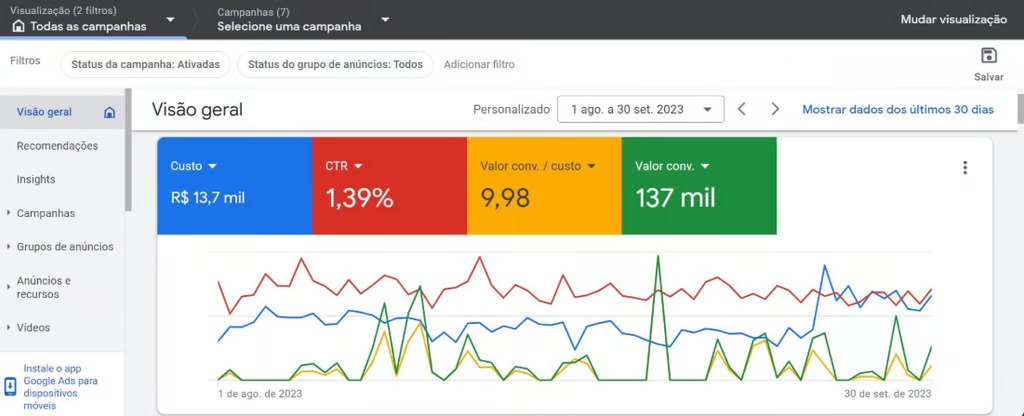Open the three-dot scorecard options menu
This screenshot has height=416, width=1024.
click(965, 168)
